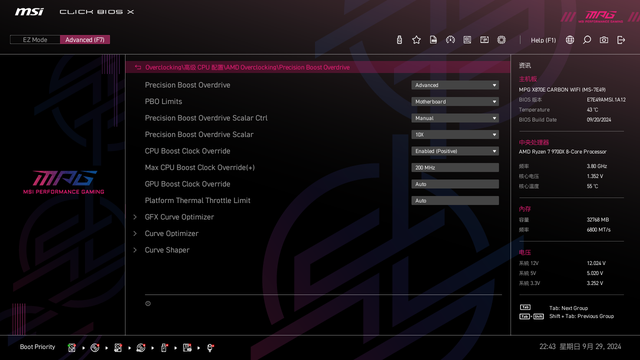The height and width of the screenshot is (360, 640).
Task: Switch to EZ Mode
Action: click(35, 40)
